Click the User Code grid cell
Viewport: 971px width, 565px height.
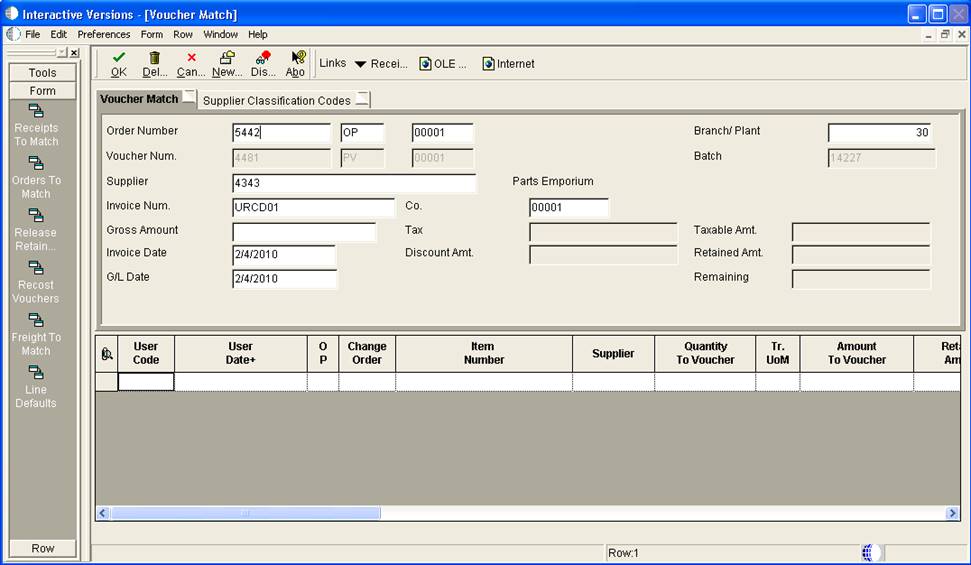point(146,382)
